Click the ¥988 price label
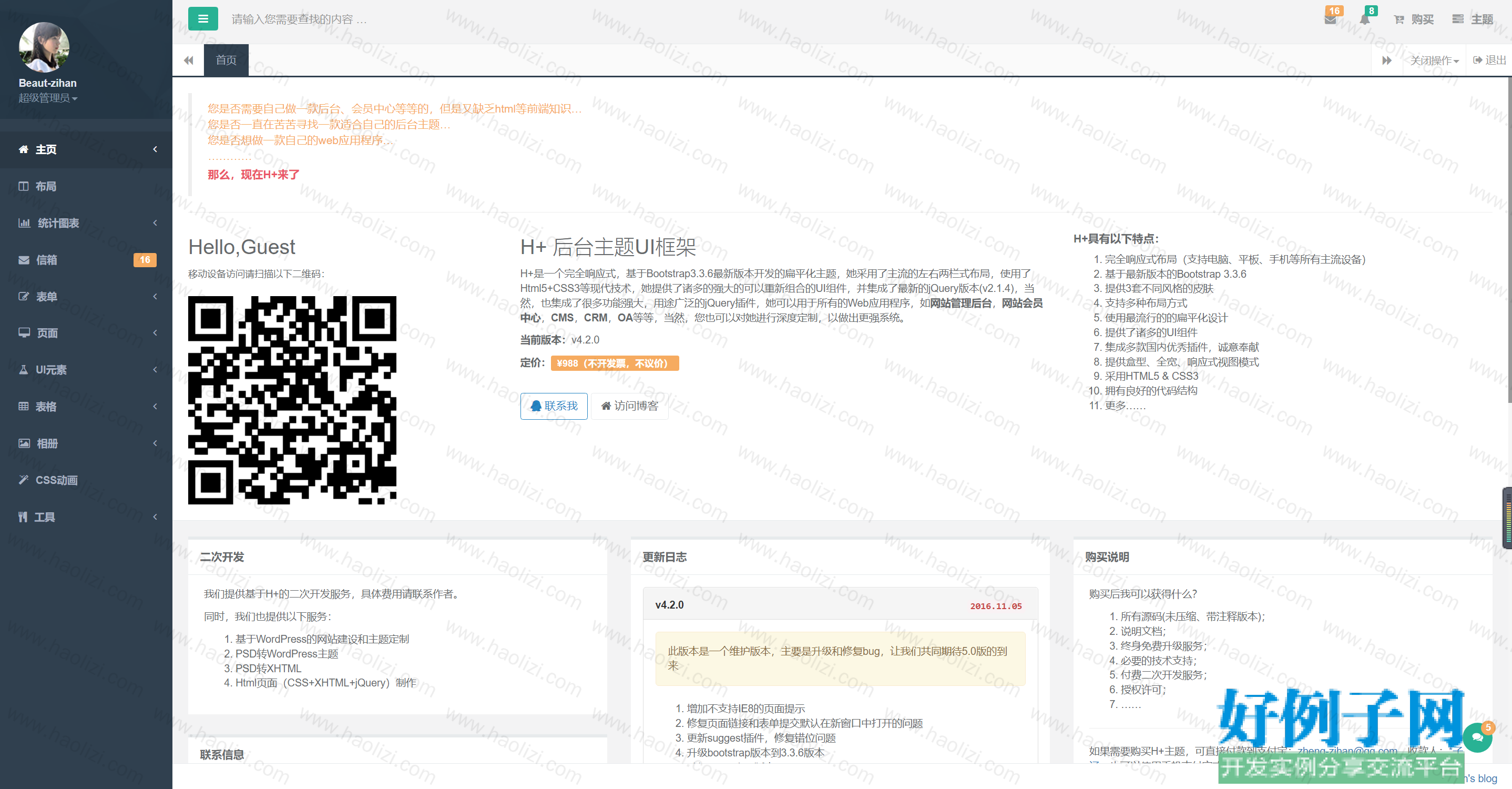1512x789 pixels. [615, 363]
